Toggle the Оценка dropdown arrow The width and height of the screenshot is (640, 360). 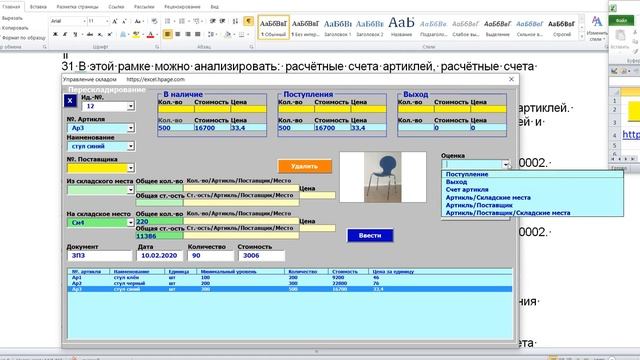click(x=506, y=164)
